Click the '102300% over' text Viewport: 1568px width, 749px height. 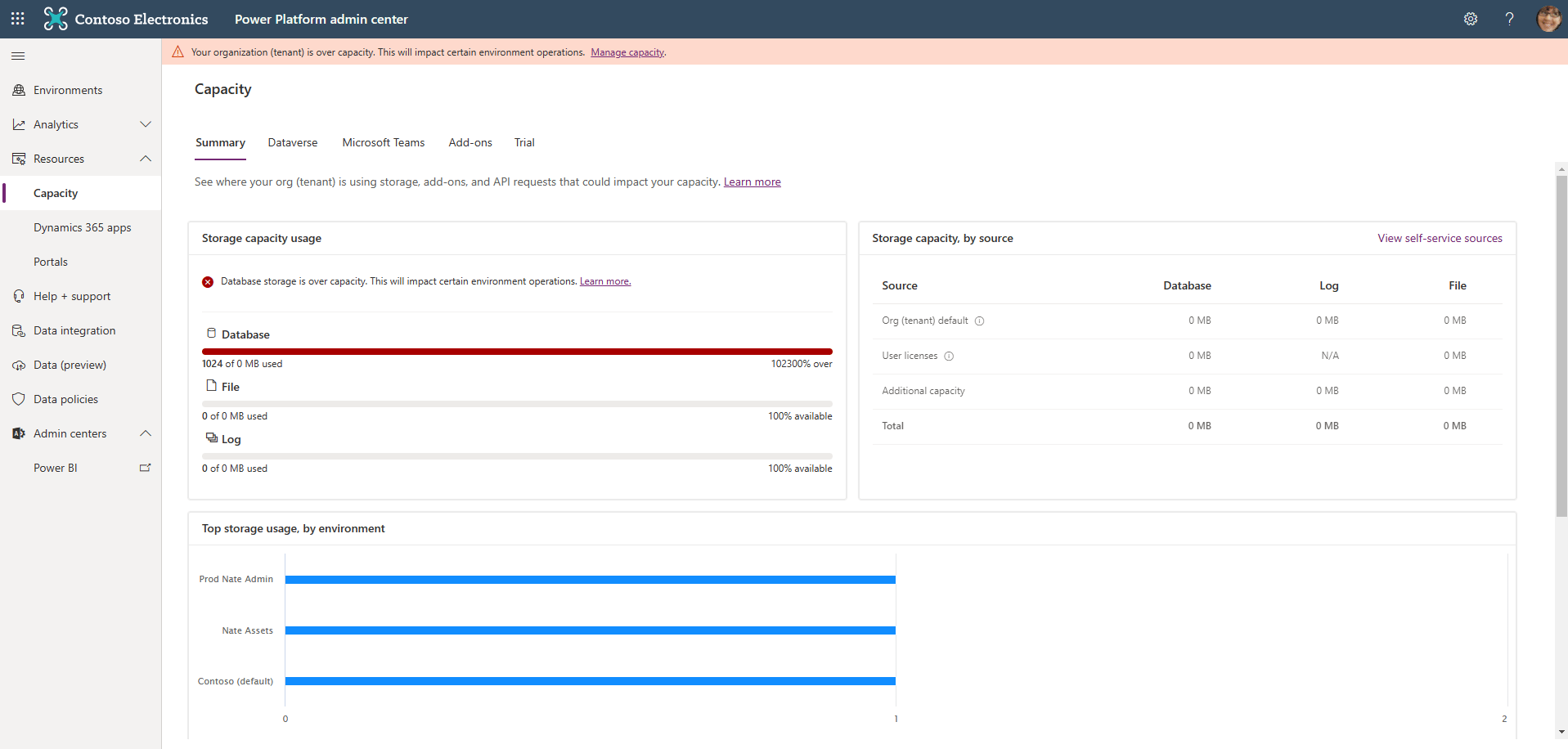[x=802, y=364]
